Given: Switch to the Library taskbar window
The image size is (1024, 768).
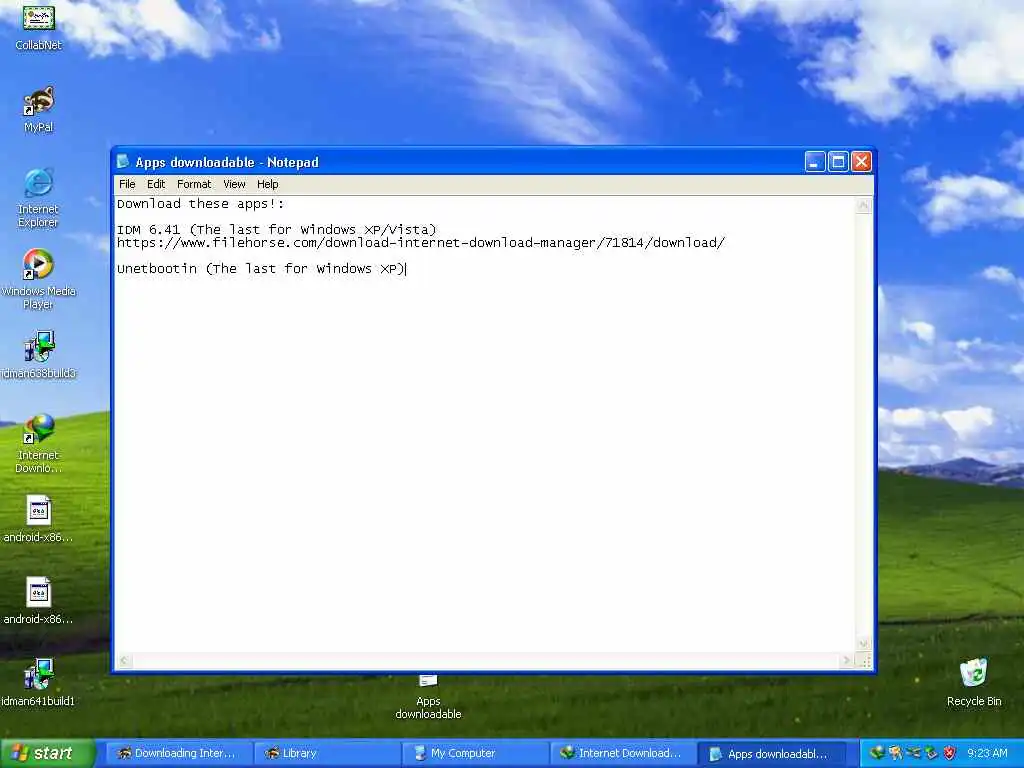Looking at the screenshot, I should [x=326, y=753].
